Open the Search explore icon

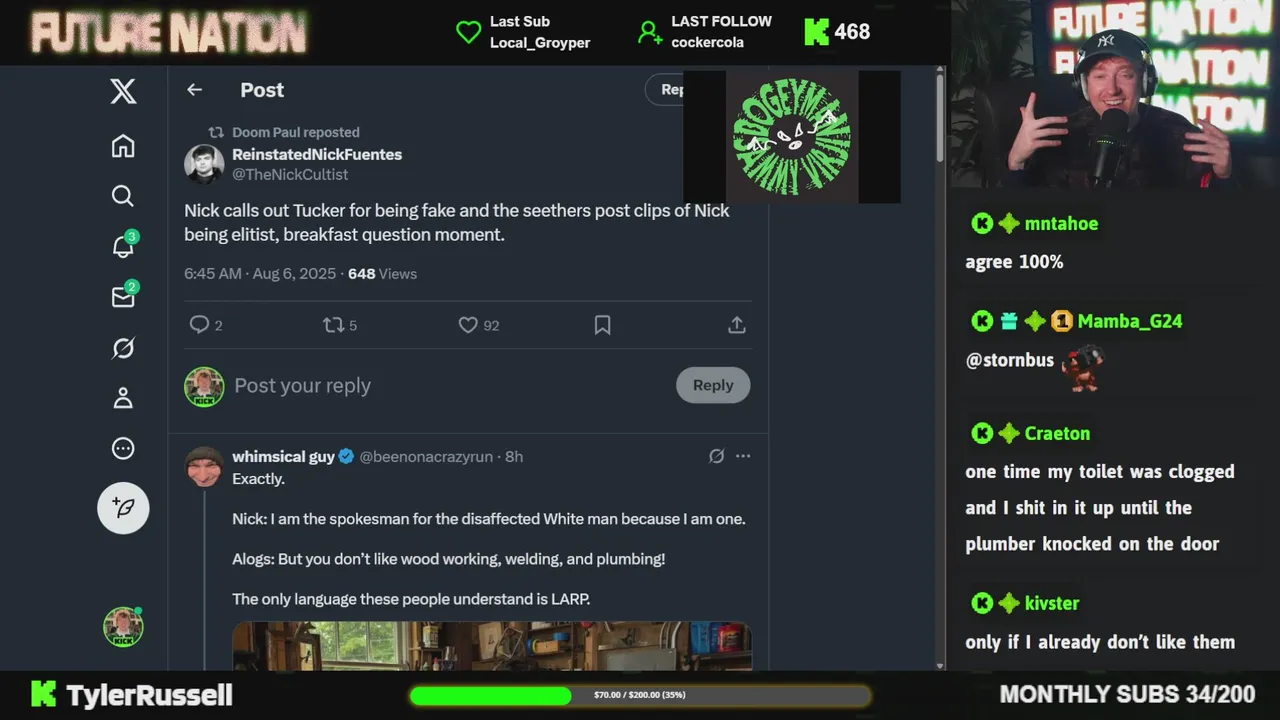(123, 196)
